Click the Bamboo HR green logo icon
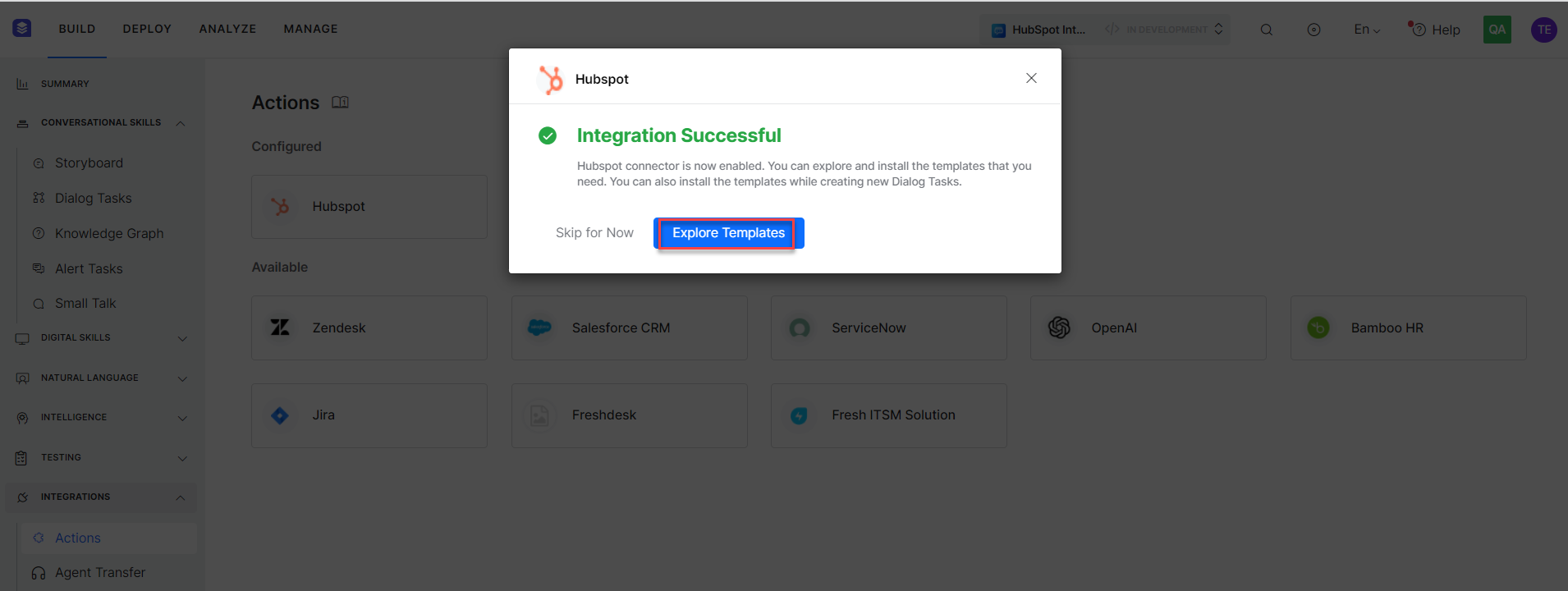The image size is (1568, 591). coord(1318,328)
